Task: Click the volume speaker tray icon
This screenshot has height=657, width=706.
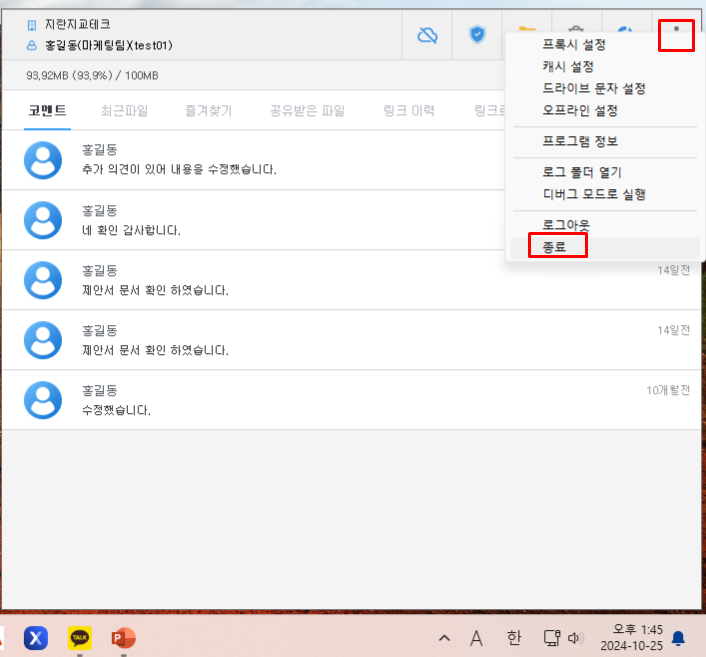Action: click(x=575, y=637)
